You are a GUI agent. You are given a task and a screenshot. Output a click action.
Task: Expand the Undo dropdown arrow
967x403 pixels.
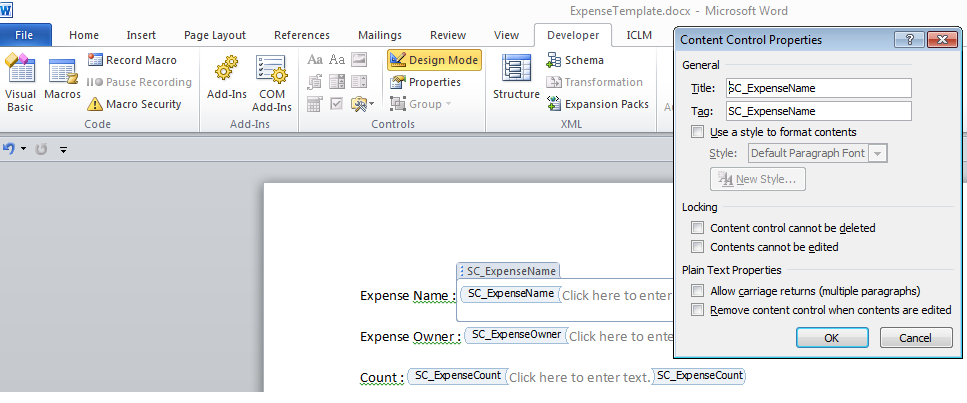click(23, 149)
